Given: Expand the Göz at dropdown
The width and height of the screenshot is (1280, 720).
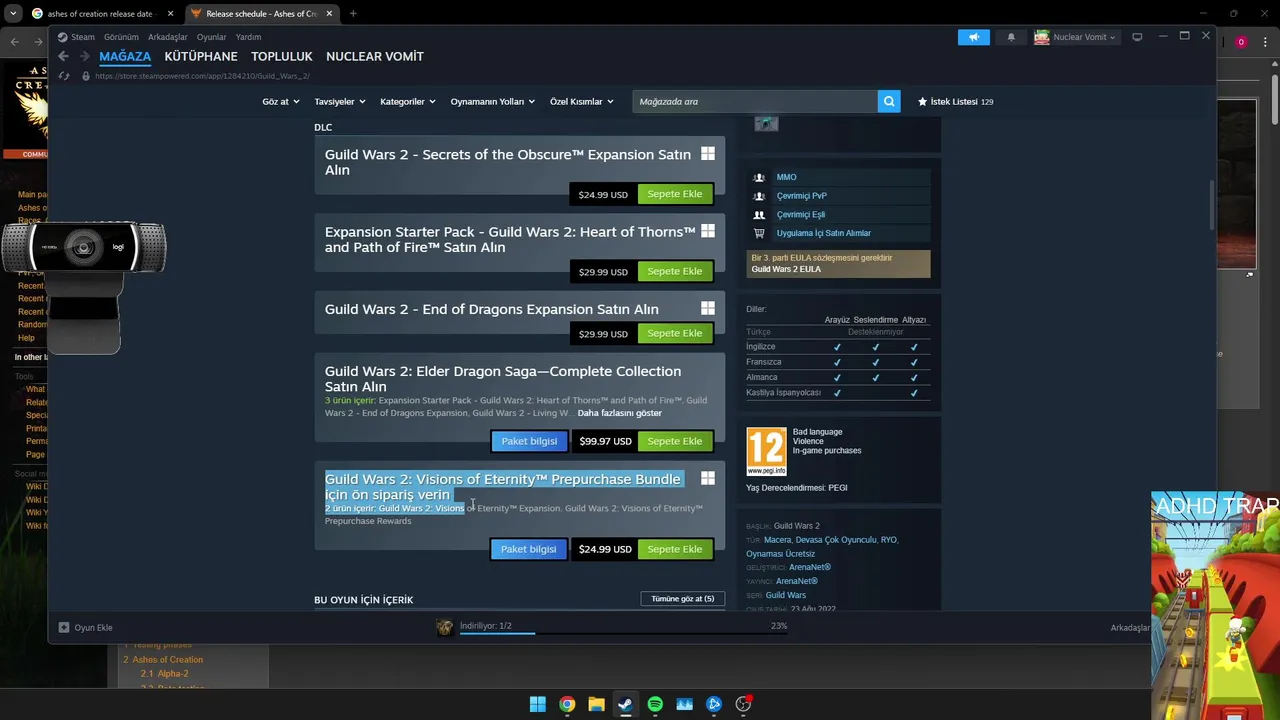Looking at the screenshot, I should tap(279, 101).
